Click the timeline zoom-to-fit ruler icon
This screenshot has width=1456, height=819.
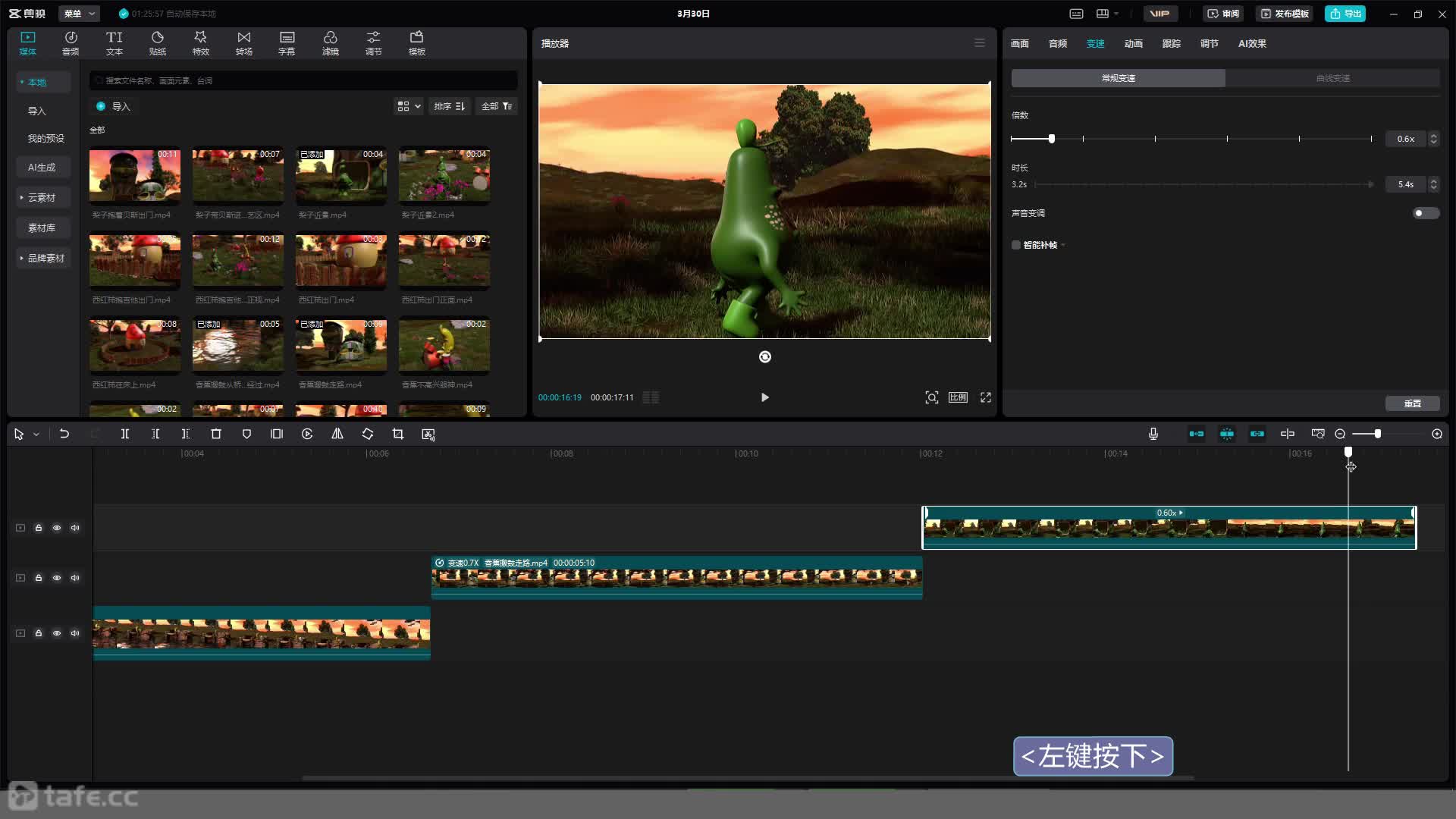(x=1318, y=434)
